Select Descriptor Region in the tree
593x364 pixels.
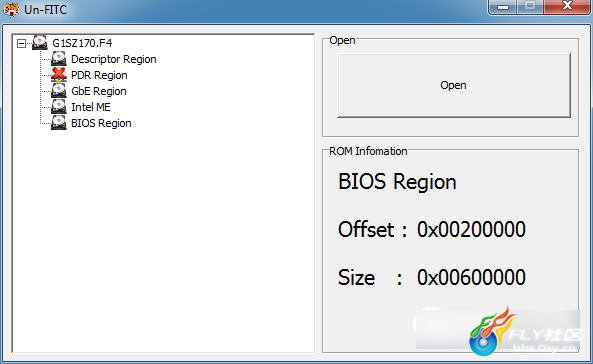pos(113,59)
